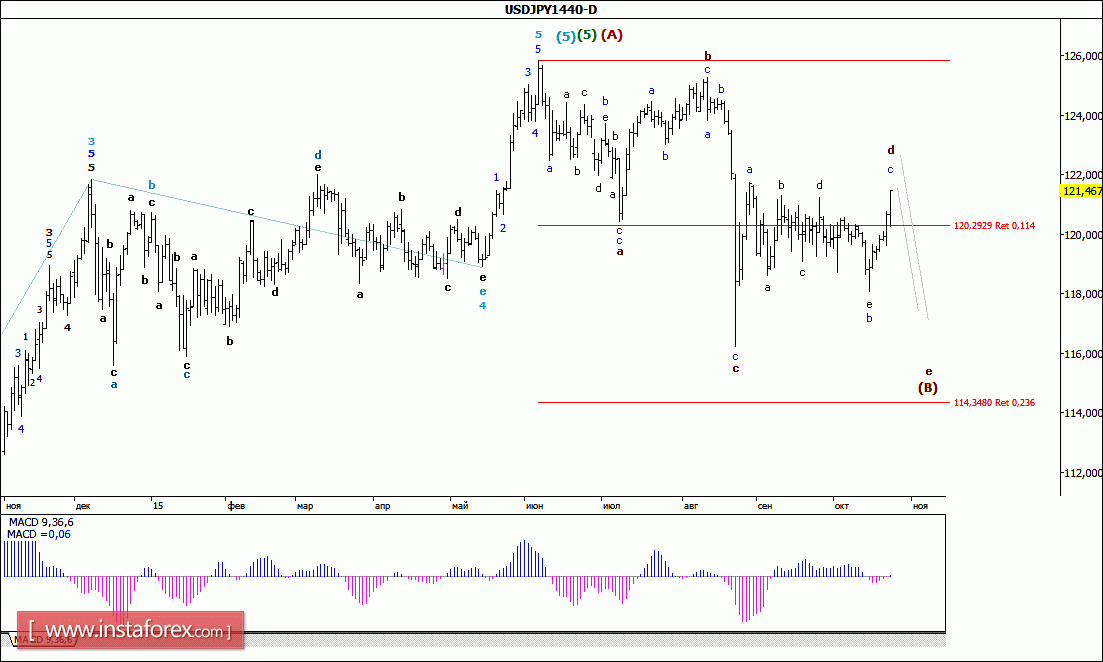
Task: Click the 'MACD =0,06' value readout
Action: click(x=39, y=535)
